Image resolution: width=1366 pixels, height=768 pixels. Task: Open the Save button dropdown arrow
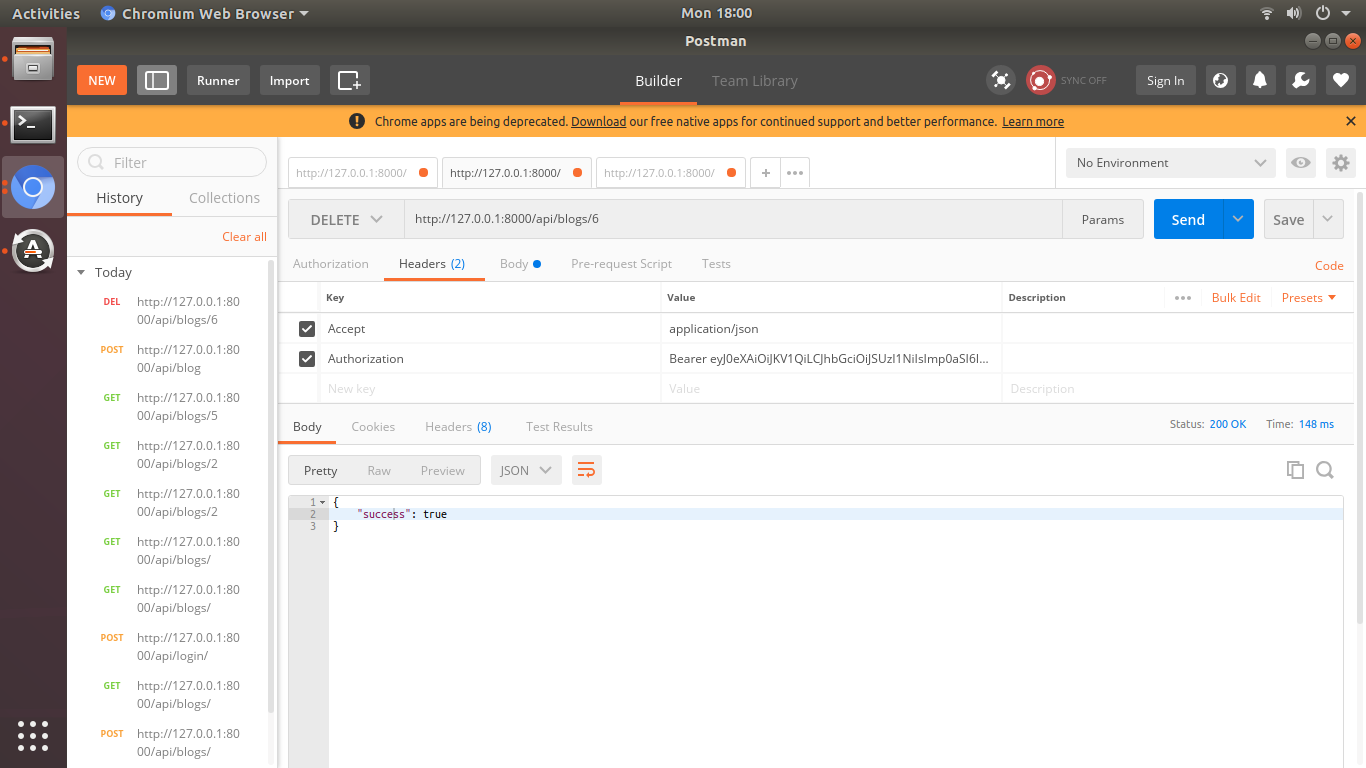pyautogui.click(x=1328, y=219)
